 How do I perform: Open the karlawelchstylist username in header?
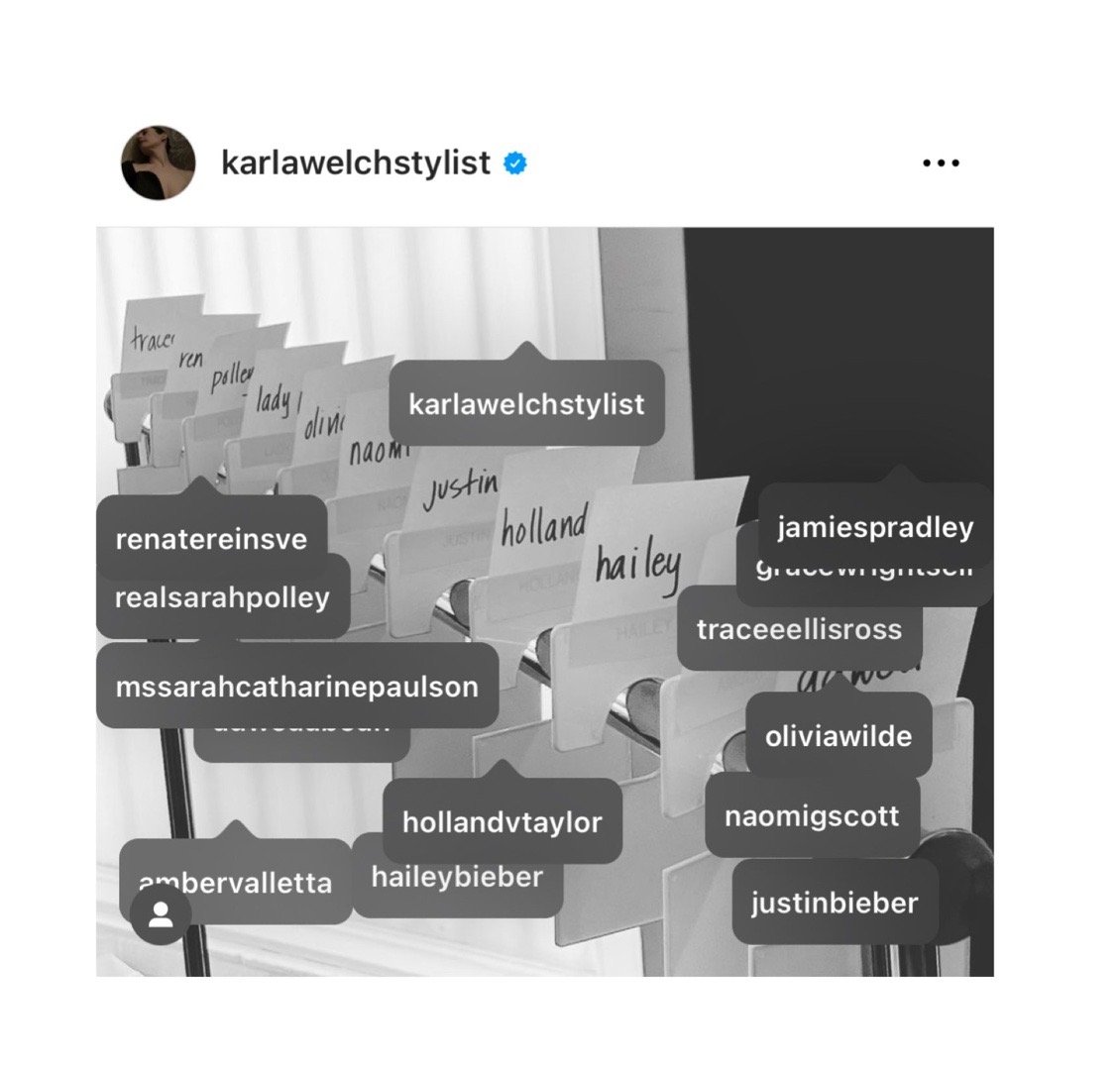coord(356,162)
